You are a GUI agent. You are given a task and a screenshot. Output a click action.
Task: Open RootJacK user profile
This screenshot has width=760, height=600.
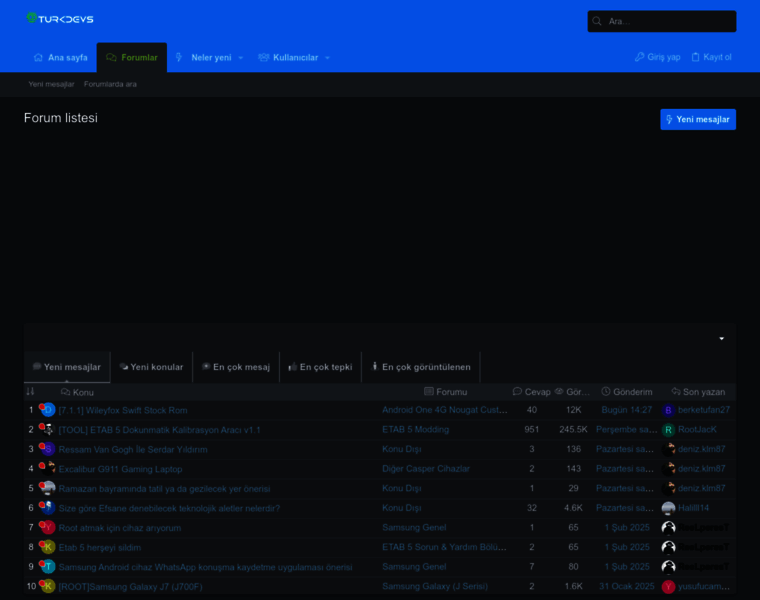coord(697,429)
